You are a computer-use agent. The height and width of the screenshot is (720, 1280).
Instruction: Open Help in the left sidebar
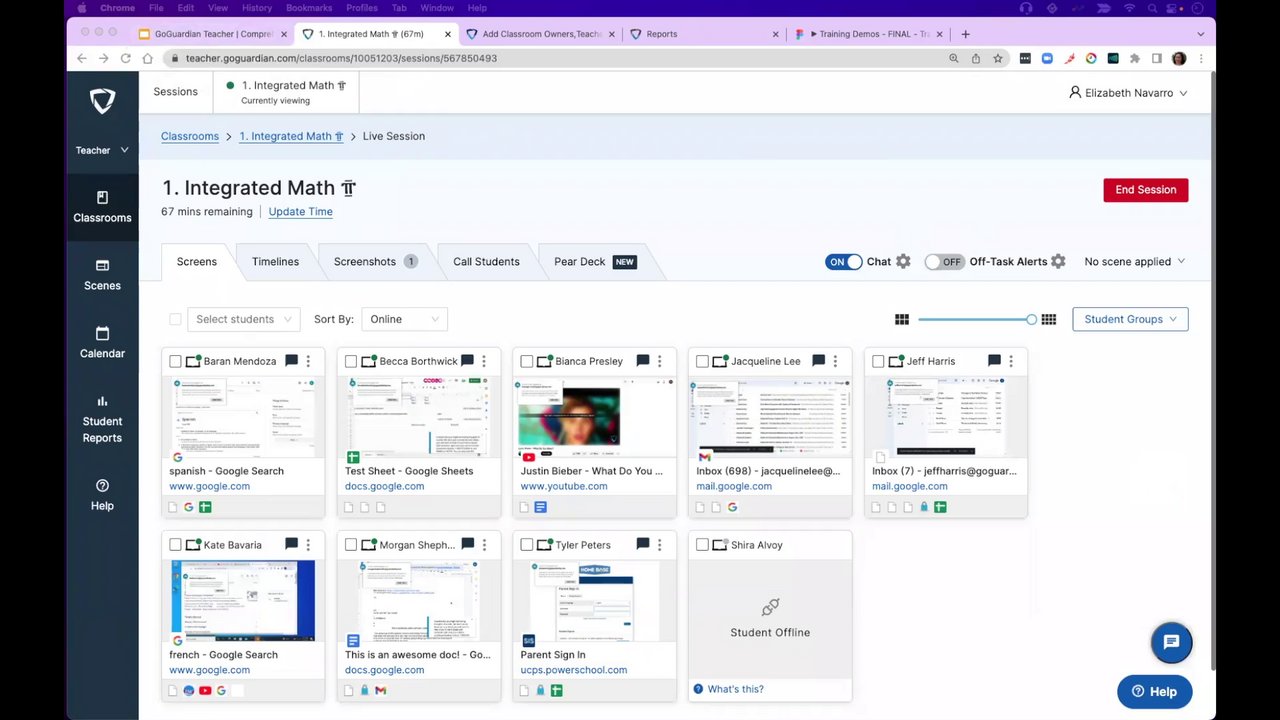pyautogui.click(x=102, y=495)
